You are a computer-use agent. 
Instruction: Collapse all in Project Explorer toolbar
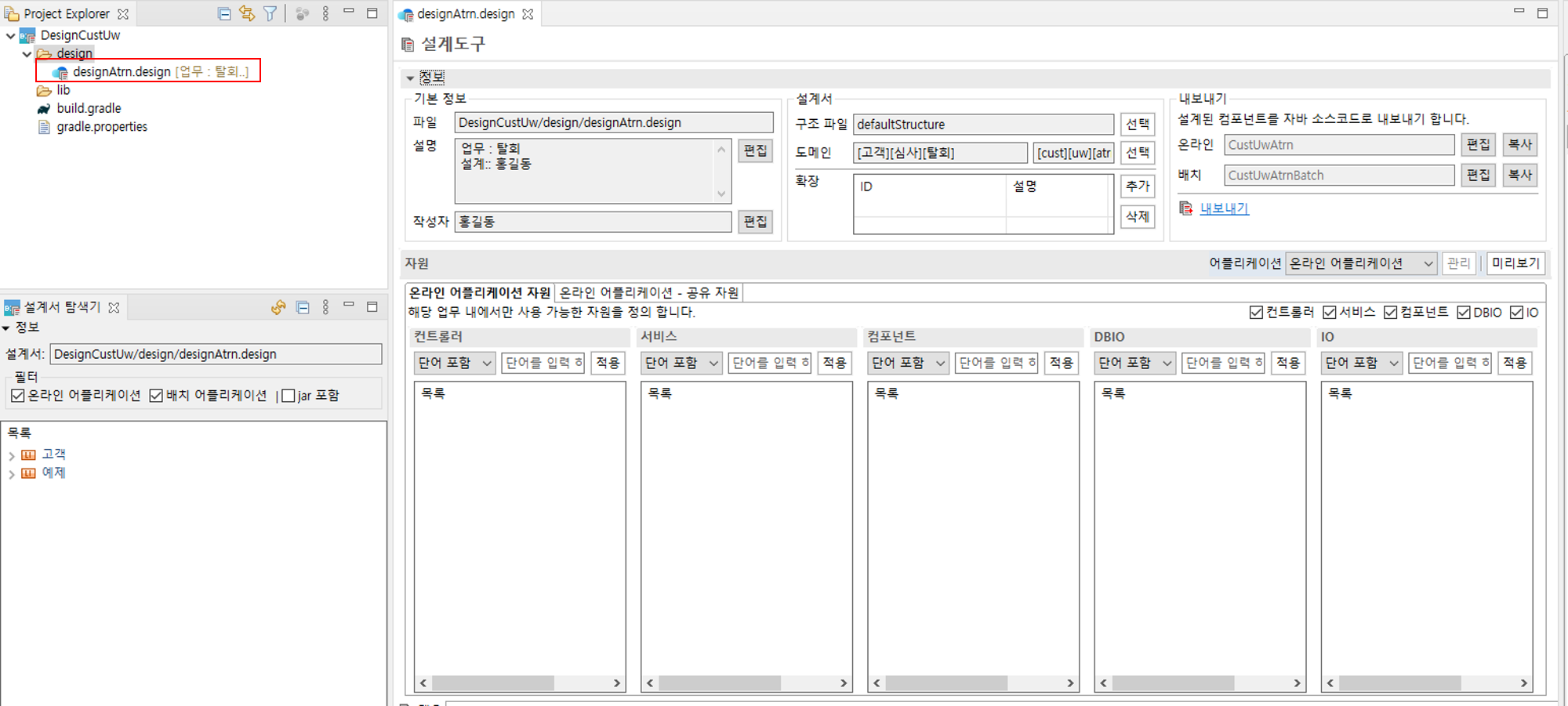click(224, 13)
